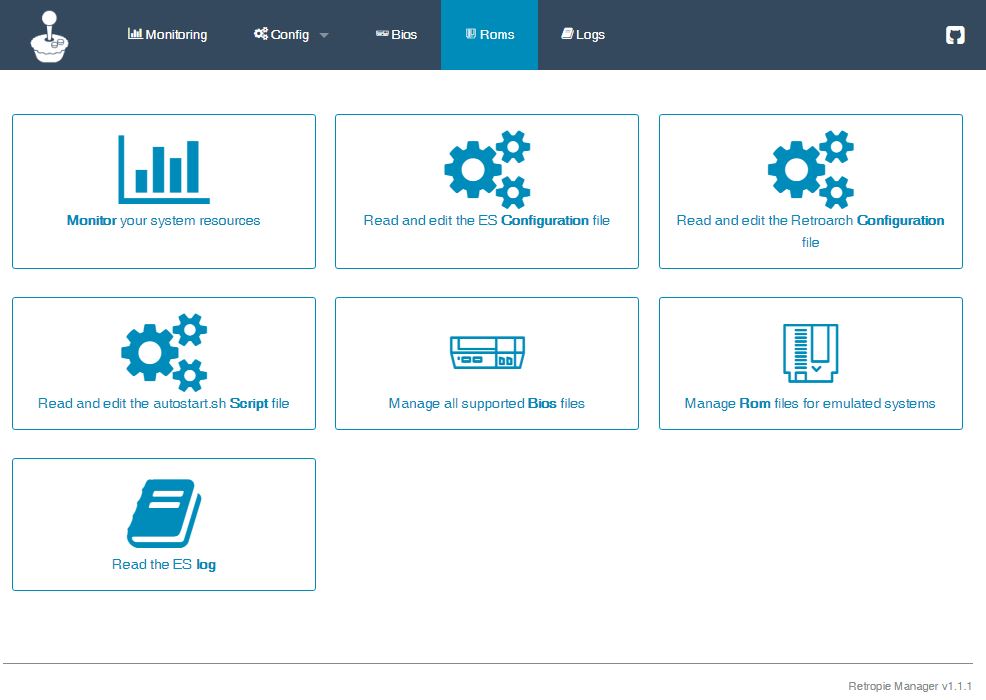The image size is (986, 700).
Task: Click the gears icon for ES Configuration
Action: [487, 170]
